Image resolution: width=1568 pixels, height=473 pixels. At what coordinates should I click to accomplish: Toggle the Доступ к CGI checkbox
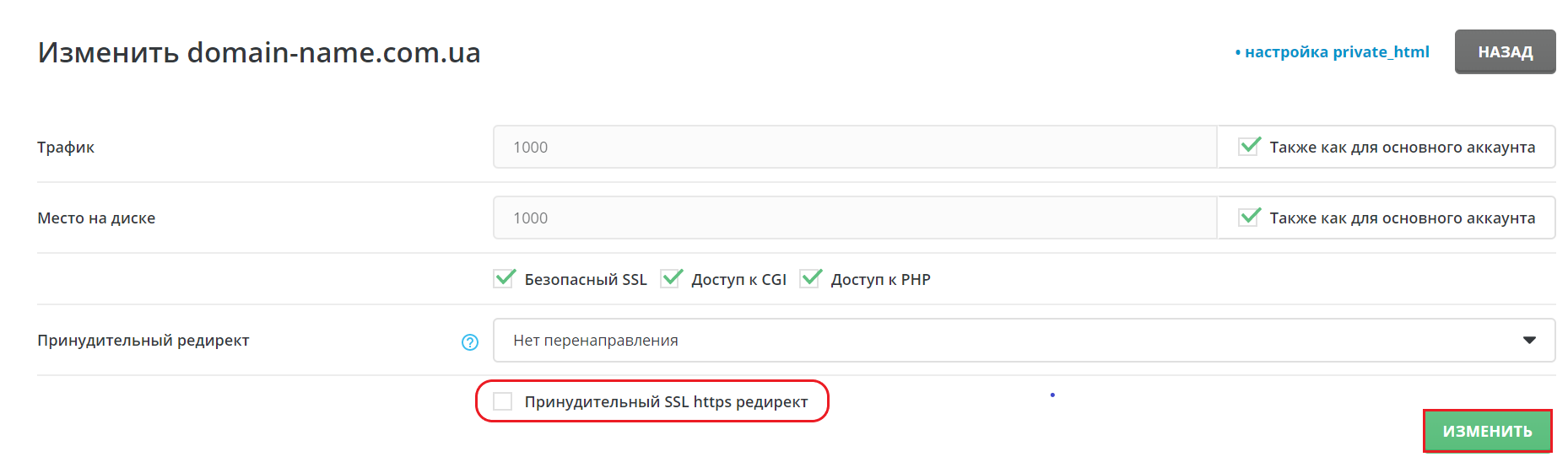(x=671, y=278)
